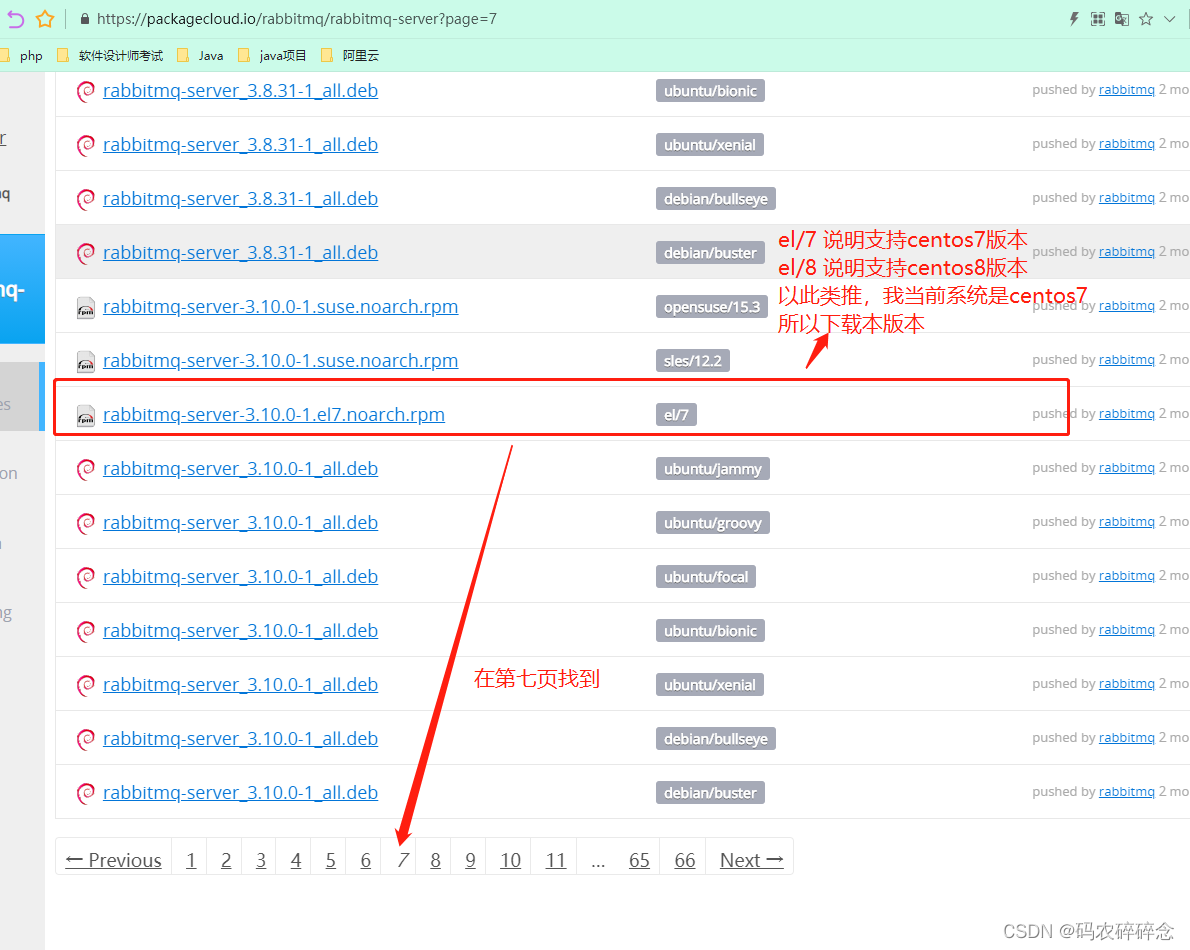
Task: Go to page 6
Action: click(366, 860)
